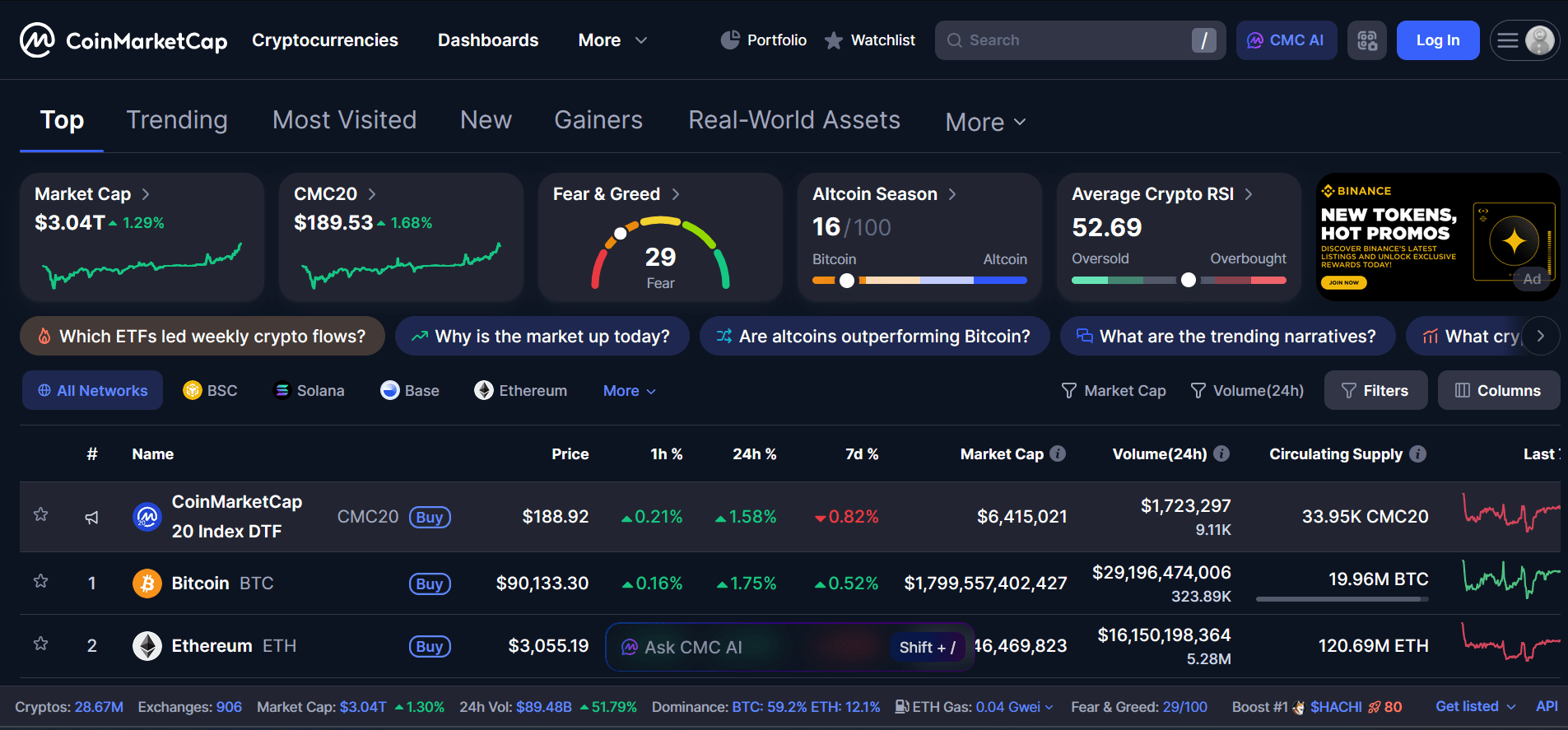Image resolution: width=1568 pixels, height=730 pixels.
Task: Click the CMC20 index logo icon
Action: coord(147,517)
